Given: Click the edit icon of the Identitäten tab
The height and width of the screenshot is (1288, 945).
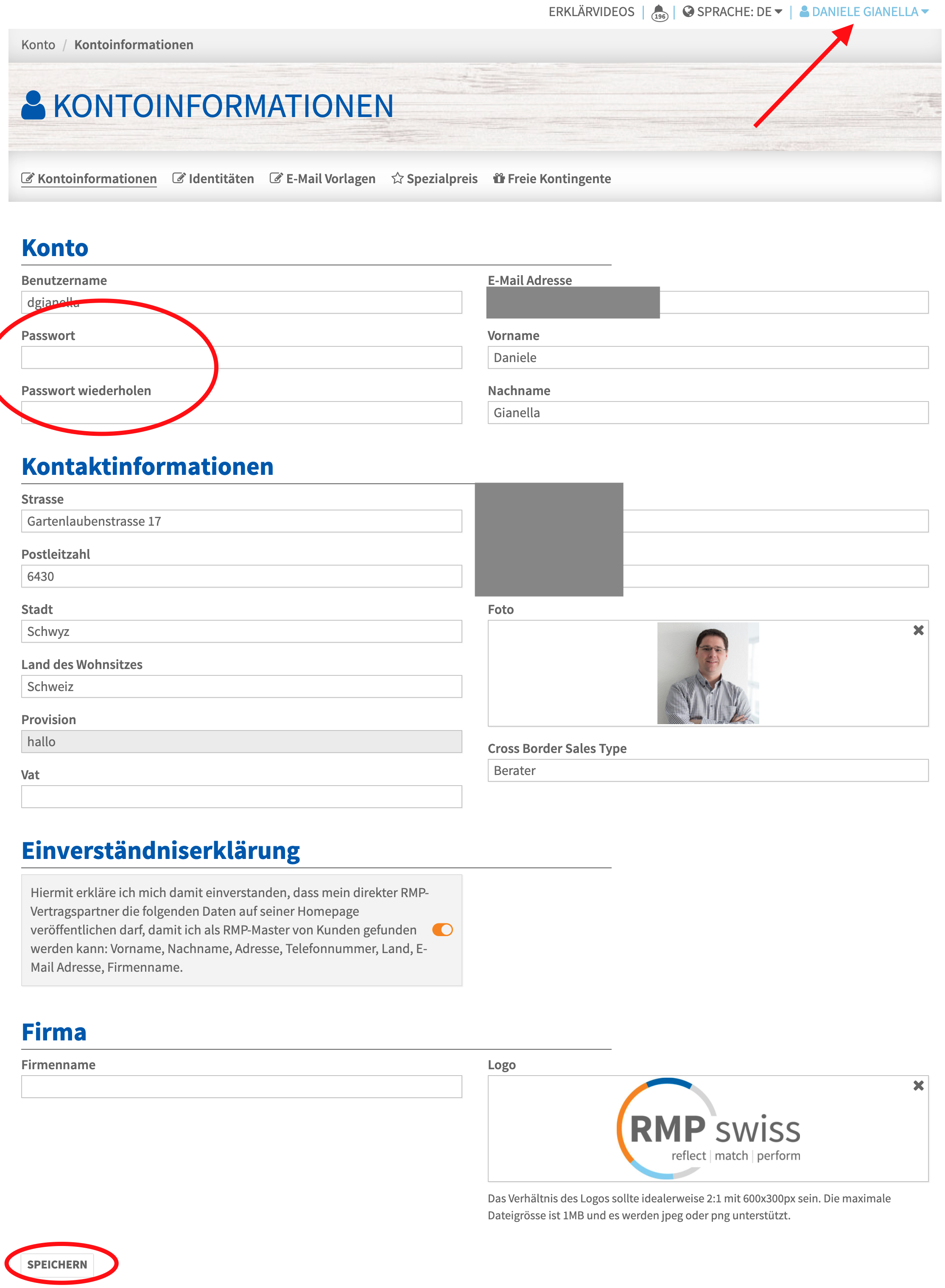Looking at the screenshot, I should pos(179,178).
